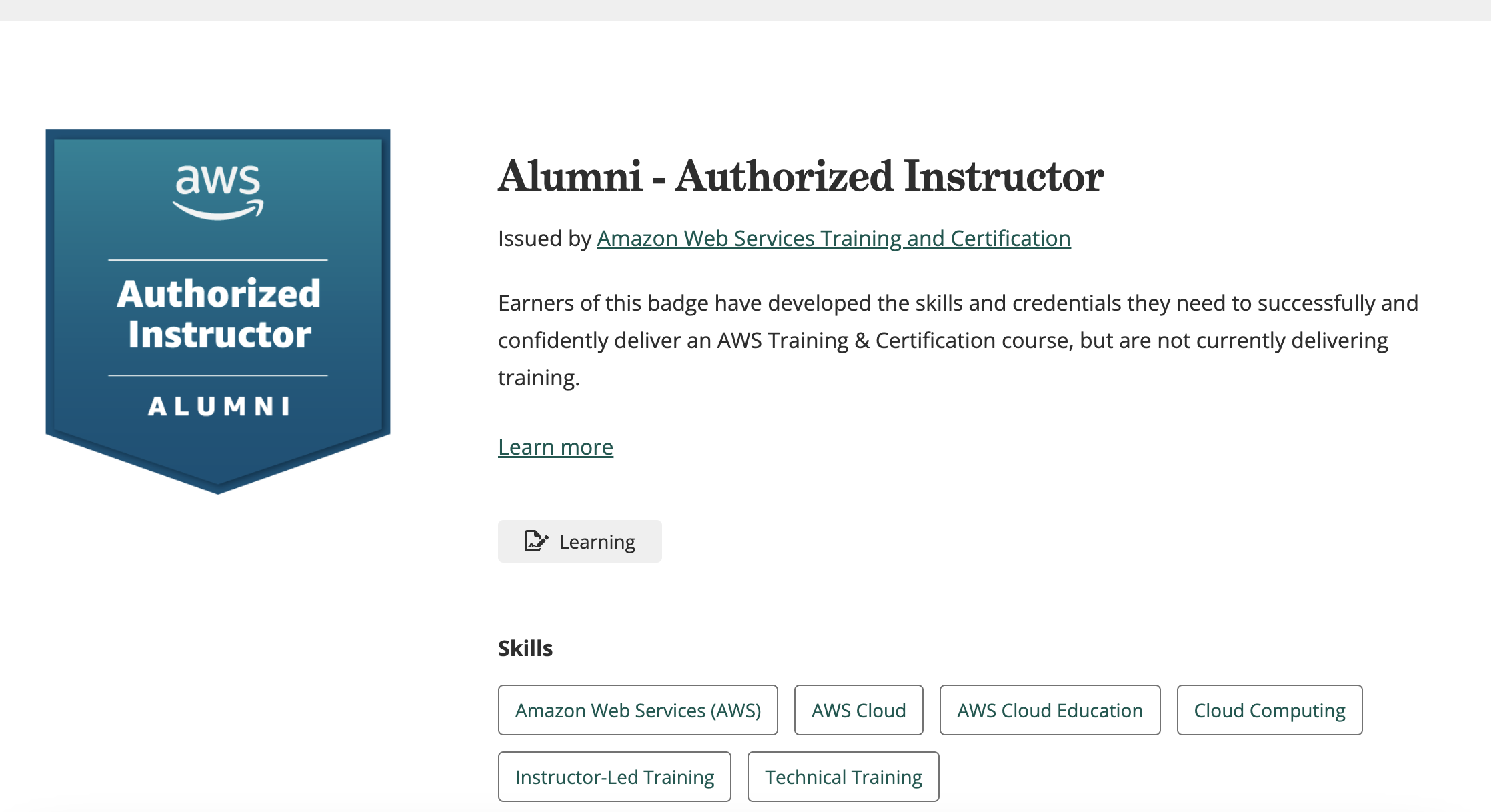Choose the AWS Cloud Education skill tag

point(1050,711)
